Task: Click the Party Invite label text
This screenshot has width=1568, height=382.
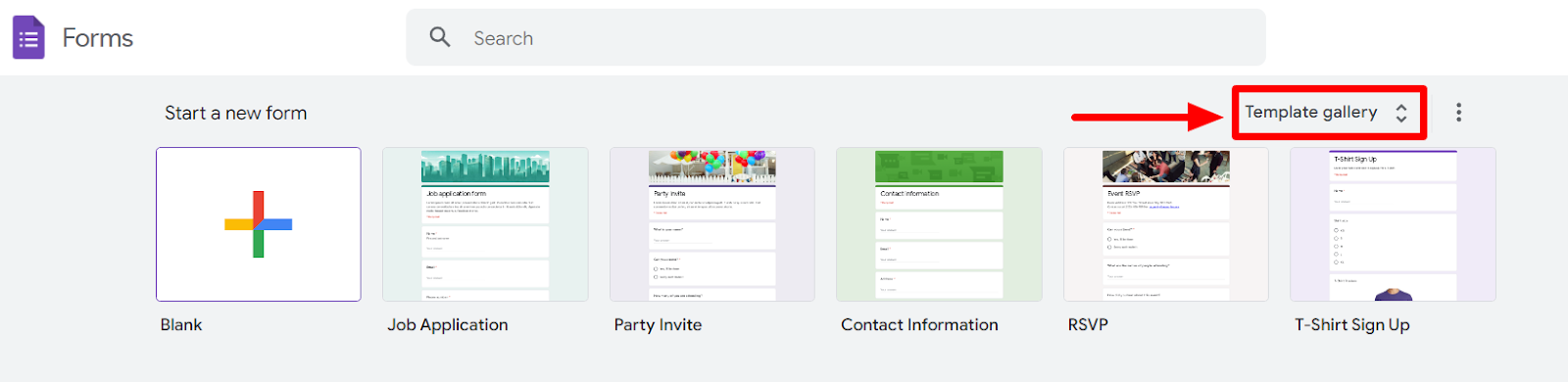Action: click(x=658, y=325)
